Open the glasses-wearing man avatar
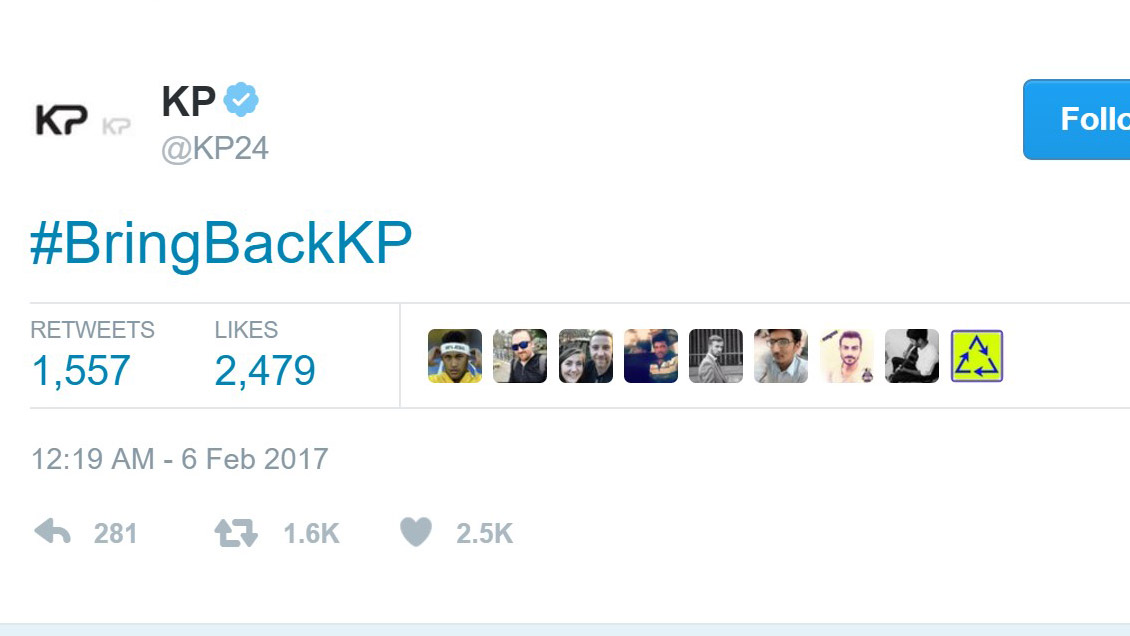Viewport: 1130px width, 636px height. 781,356
